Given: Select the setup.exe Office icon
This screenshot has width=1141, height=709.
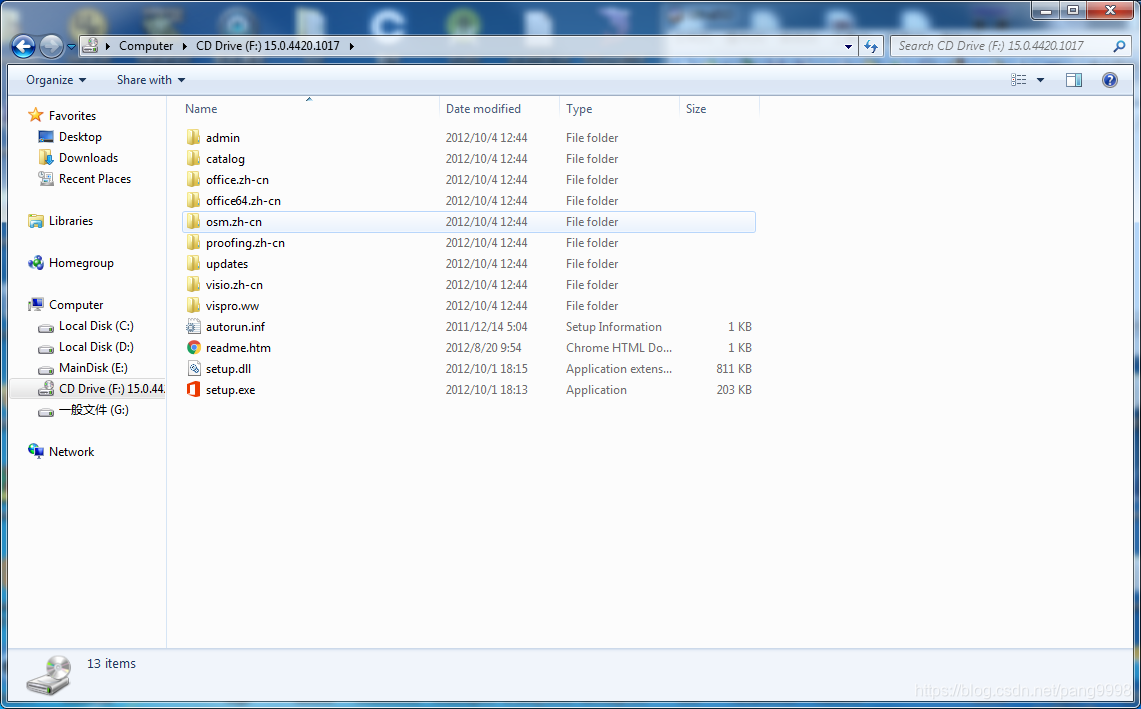Looking at the screenshot, I should 193,389.
